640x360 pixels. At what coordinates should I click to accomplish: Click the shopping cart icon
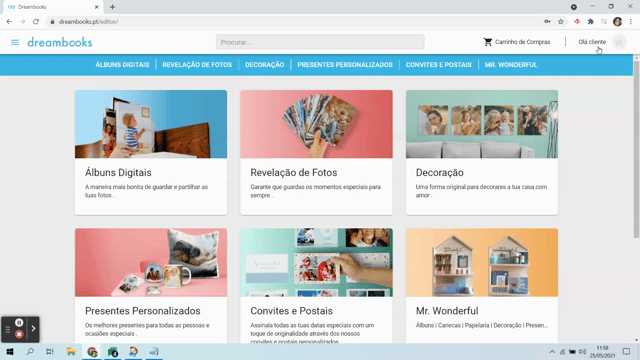[488, 42]
